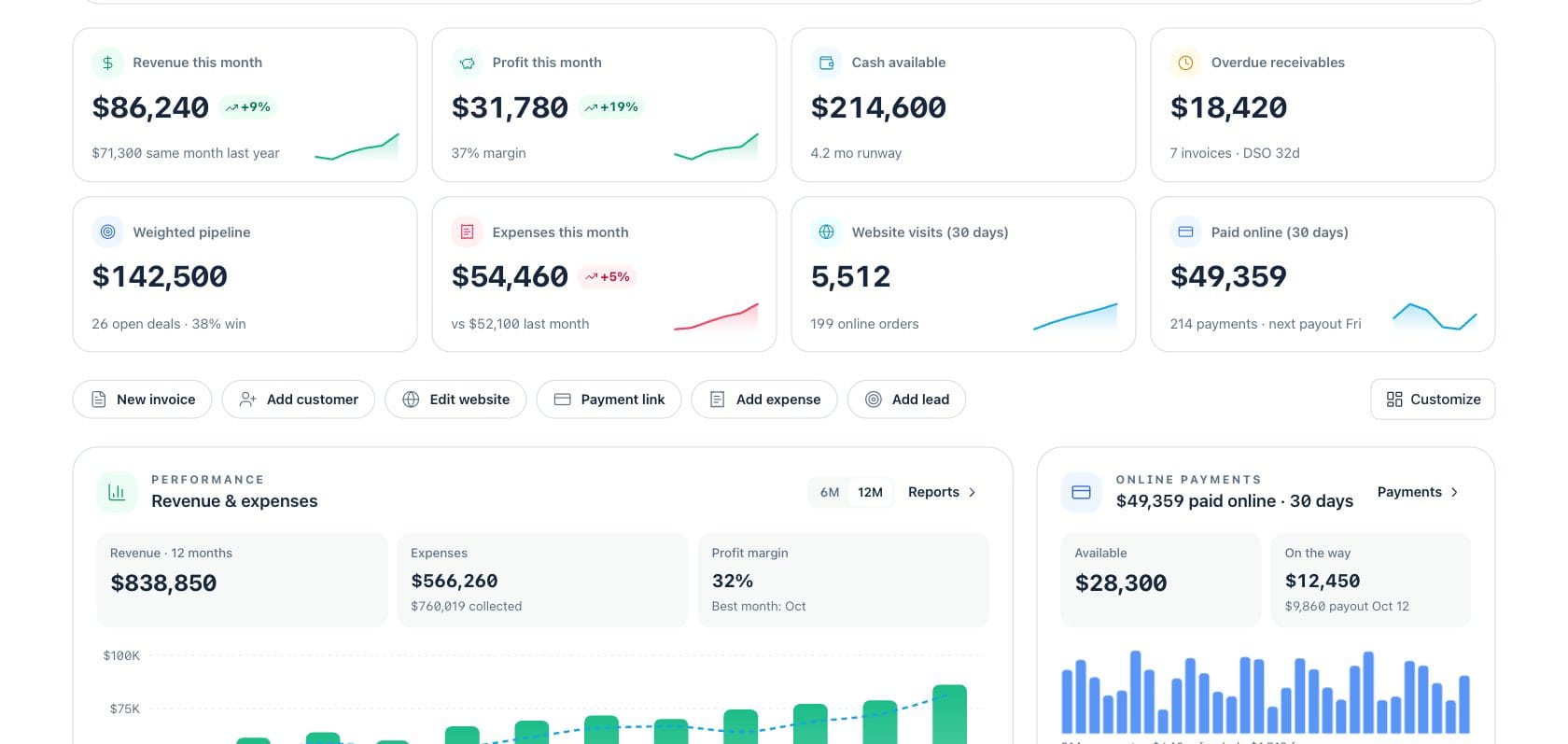The height and width of the screenshot is (744, 1568).
Task: Click the target icon in Add lead button
Action: (x=874, y=400)
